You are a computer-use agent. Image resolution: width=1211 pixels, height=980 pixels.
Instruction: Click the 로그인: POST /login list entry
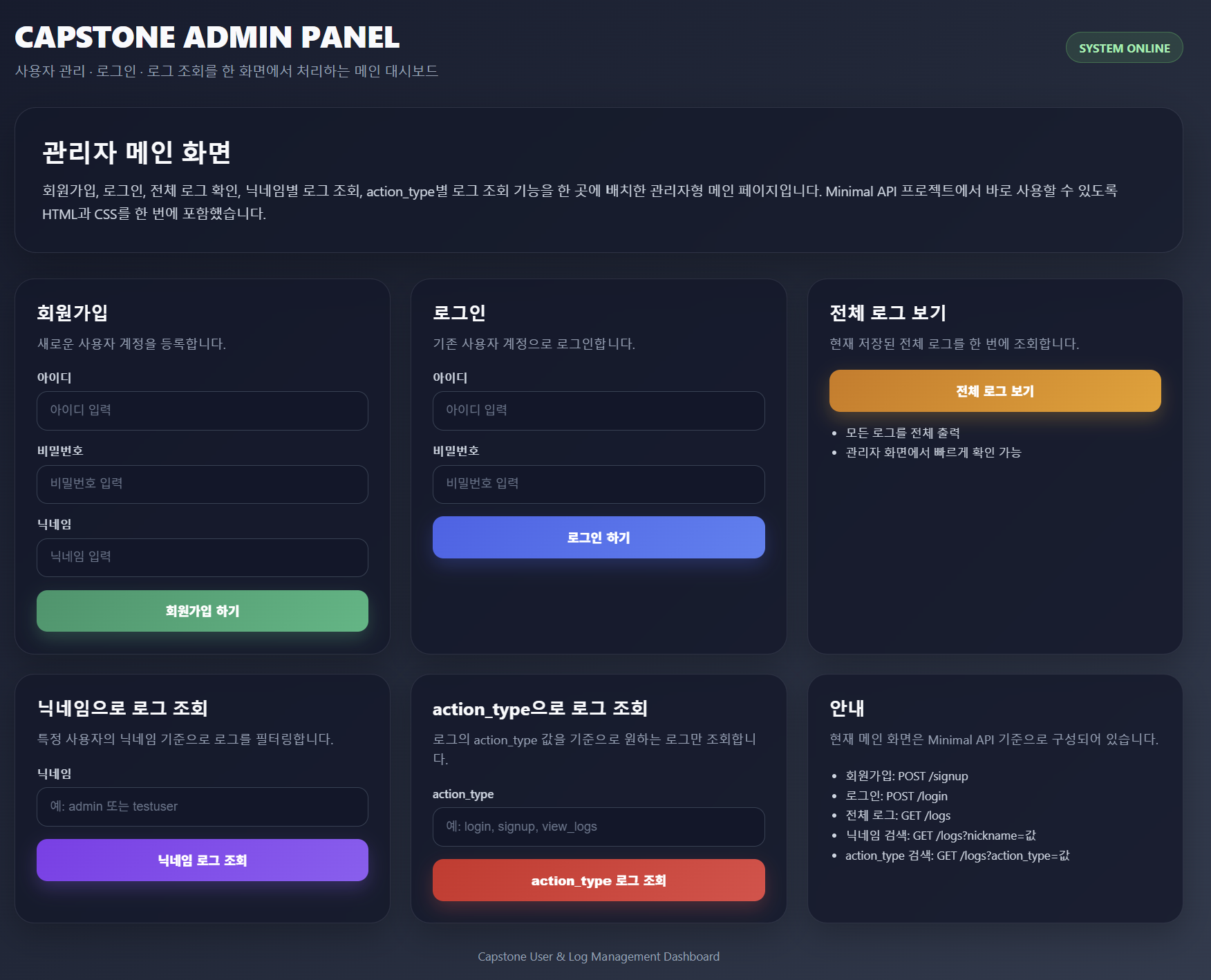[896, 796]
